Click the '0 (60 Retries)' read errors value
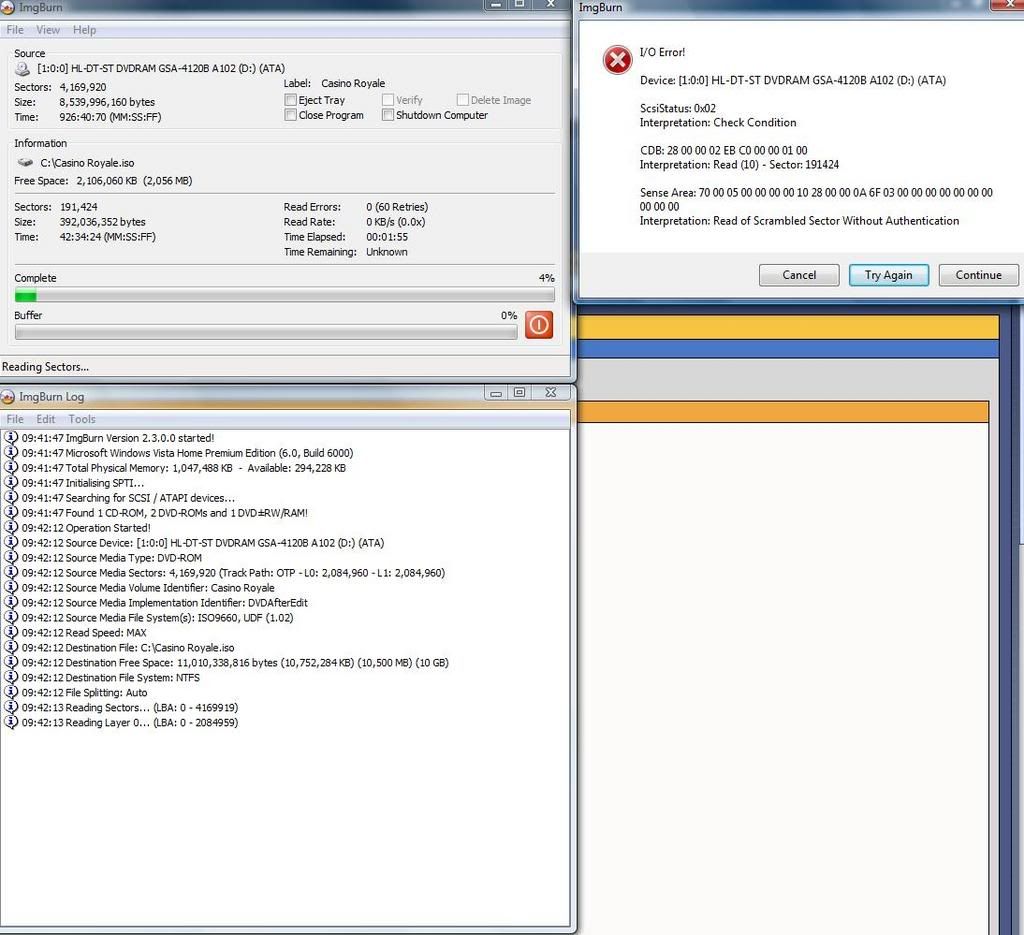This screenshot has height=935, width=1024. coord(397,207)
